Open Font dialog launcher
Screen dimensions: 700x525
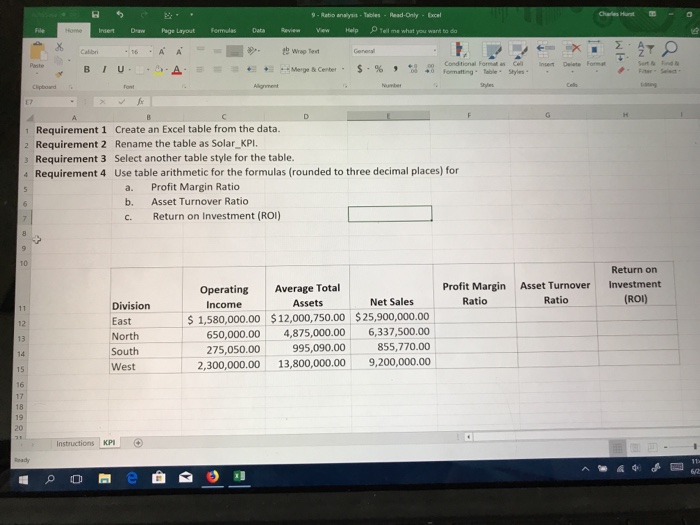[184, 86]
